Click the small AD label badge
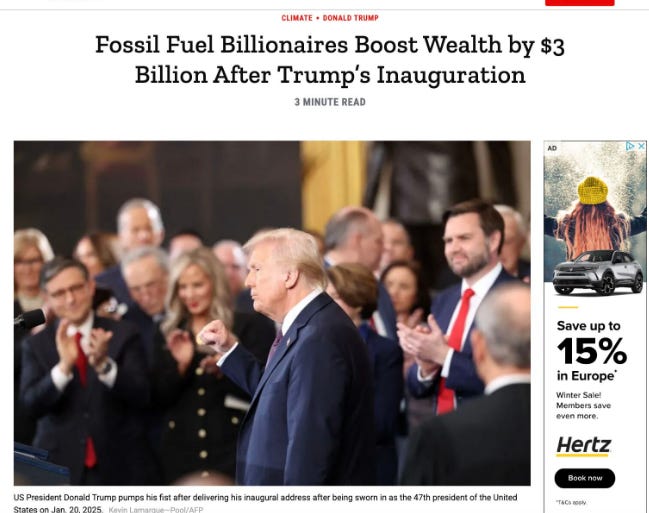Image resolution: width=649 pixels, height=513 pixels. pos(552,148)
